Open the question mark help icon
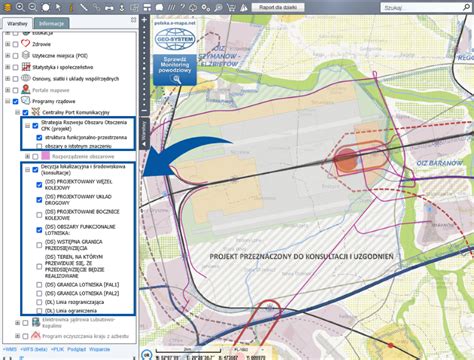 182,7
